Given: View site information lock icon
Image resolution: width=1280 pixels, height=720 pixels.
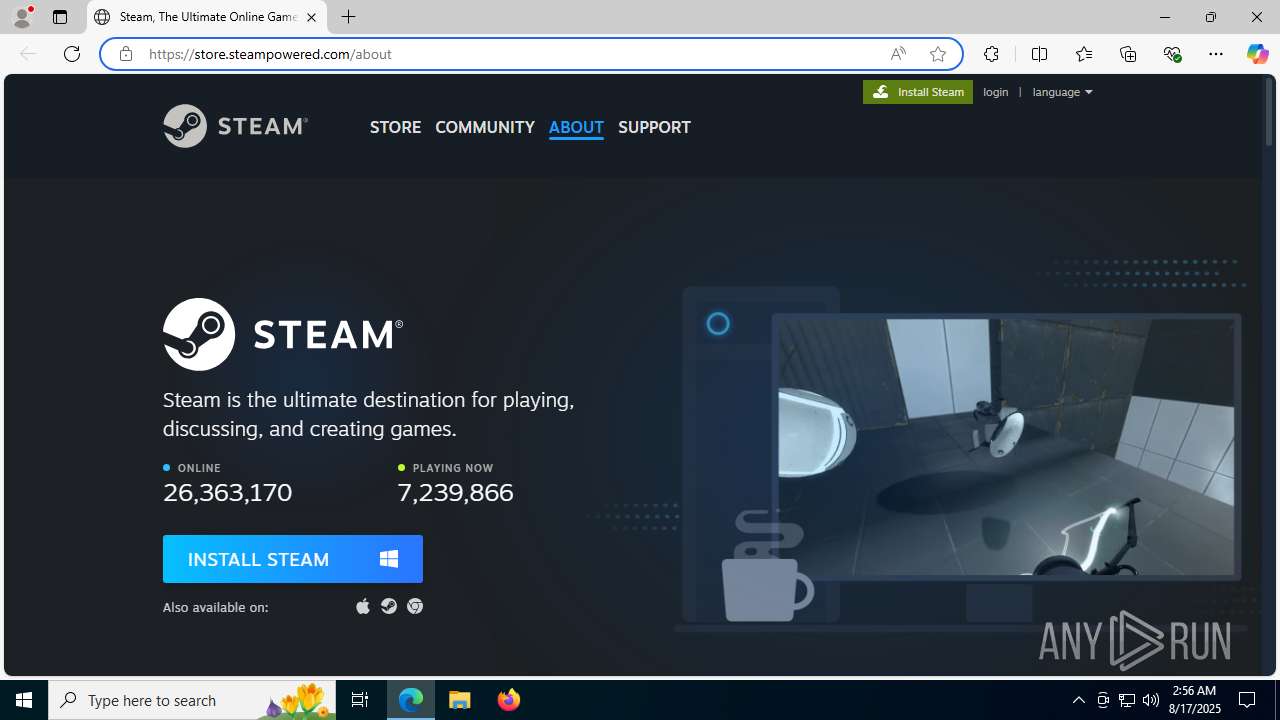Looking at the screenshot, I should pyautogui.click(x=125, y=54).
